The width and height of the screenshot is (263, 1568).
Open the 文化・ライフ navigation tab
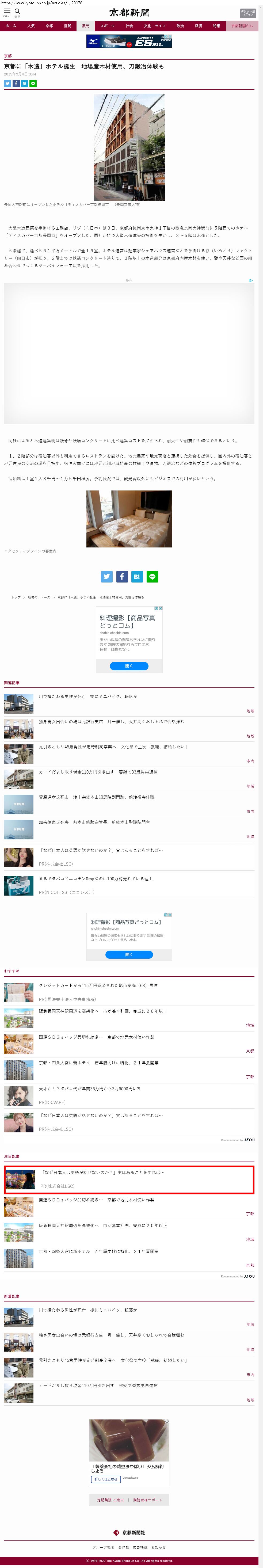point(154,26)
